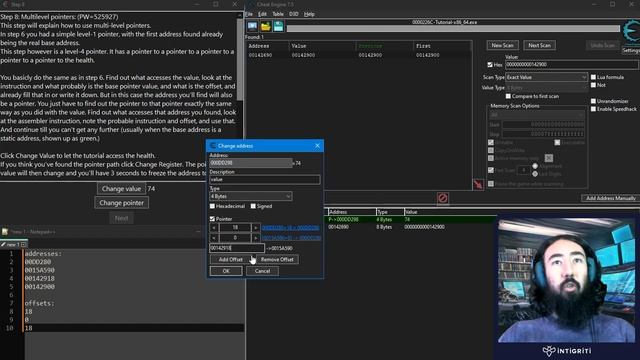The width and height of the screenshot is (640, 360).
Task: Uncheck the Pointer checkbox
Action: pyautogui.click(x=212, y=219)
